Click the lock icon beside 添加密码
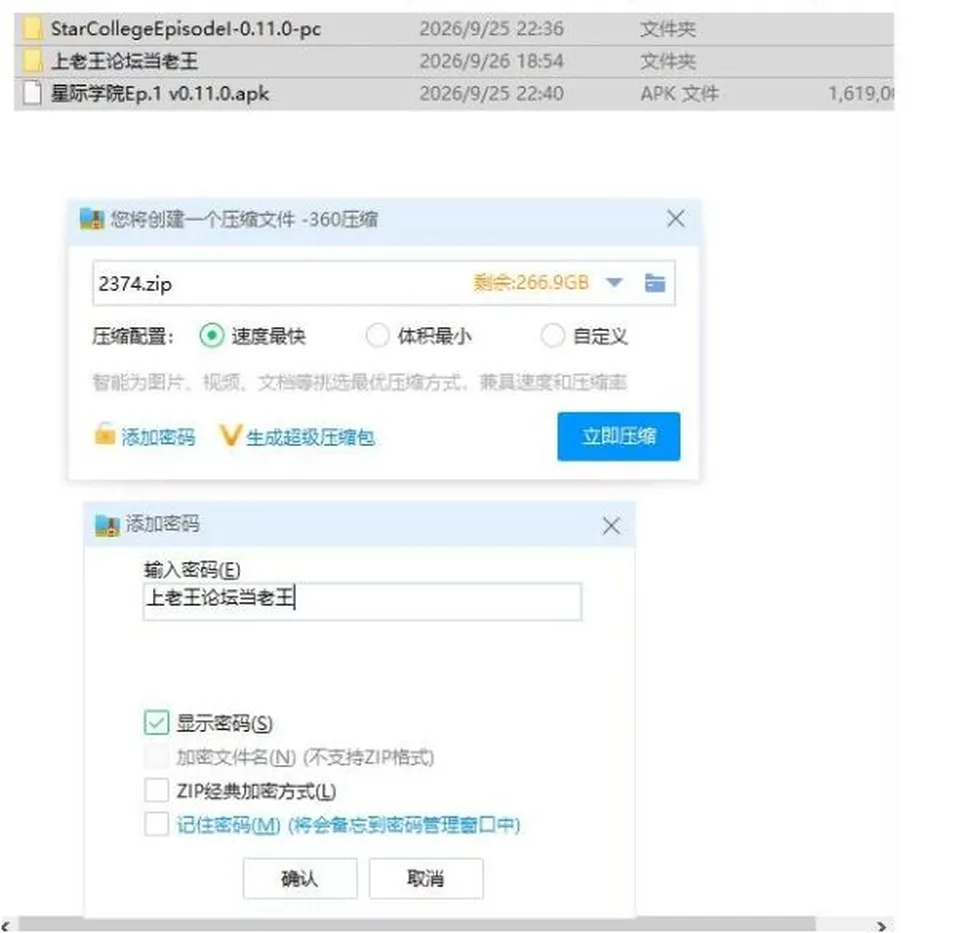The image size is (960, 933). pos(105,434)
